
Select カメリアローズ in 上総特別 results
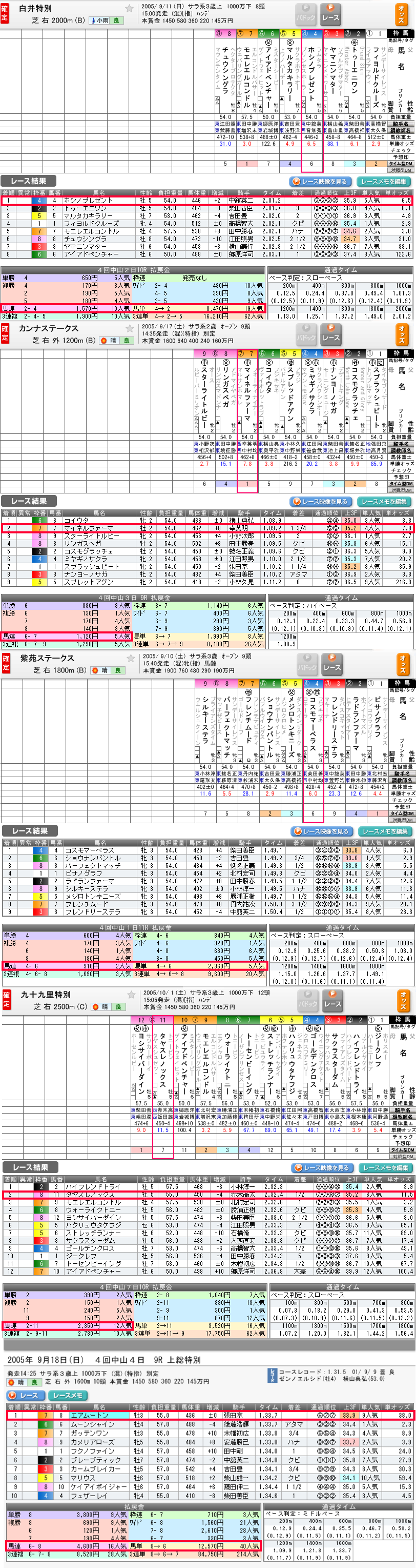click(91, 1442)
